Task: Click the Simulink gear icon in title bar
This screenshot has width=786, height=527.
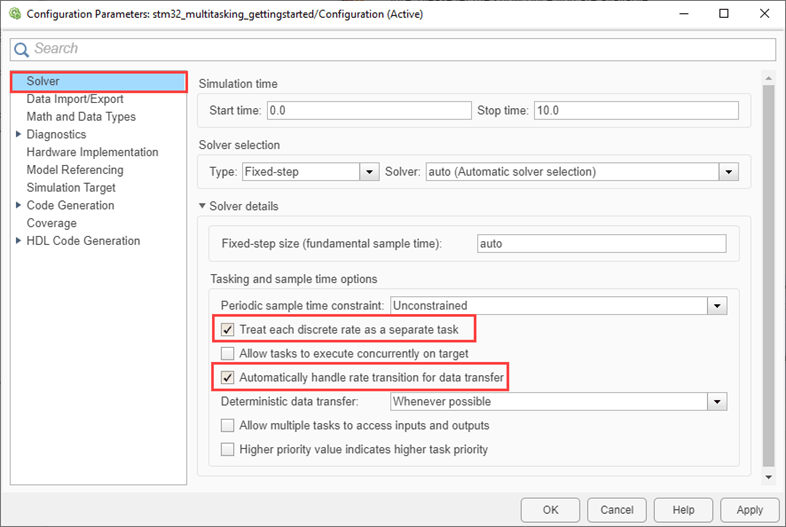Action: click(x=15, y=14)
